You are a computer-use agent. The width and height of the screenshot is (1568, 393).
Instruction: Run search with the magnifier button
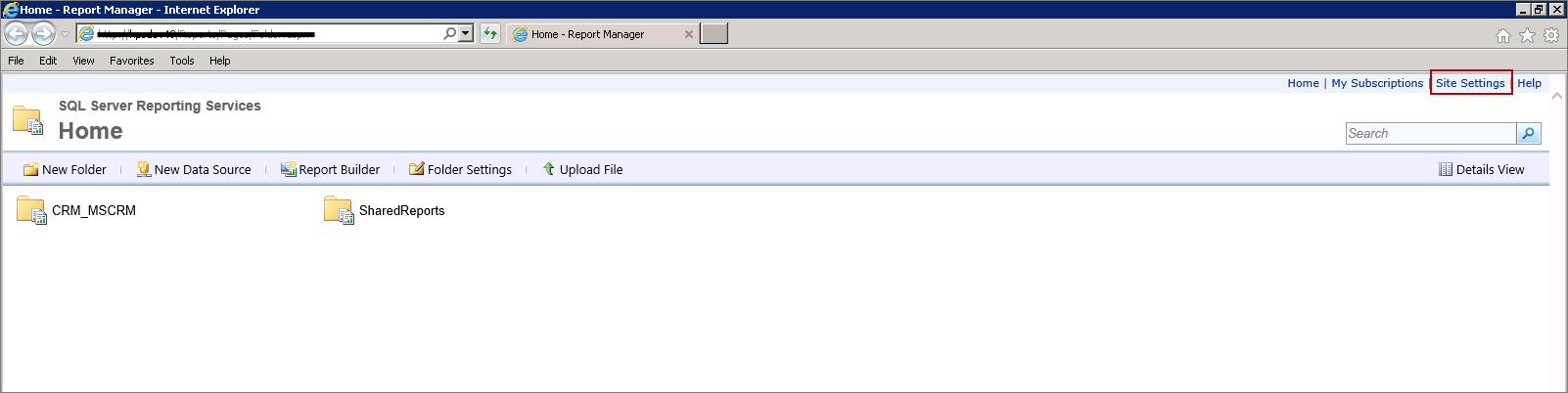pyautogui.click(x=1529, y=133)
